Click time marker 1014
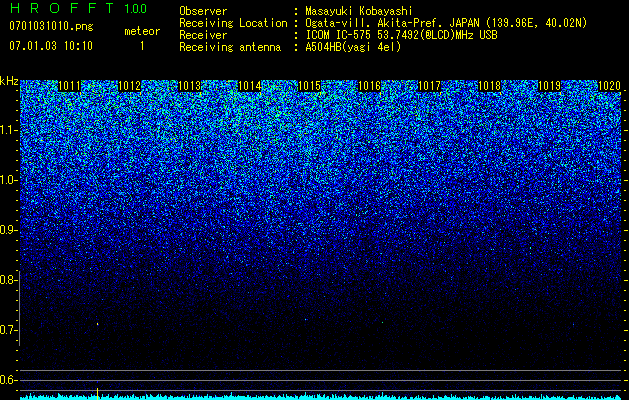Image resolution: width=629 pixels, height=400 pixels. coord(250,86)
